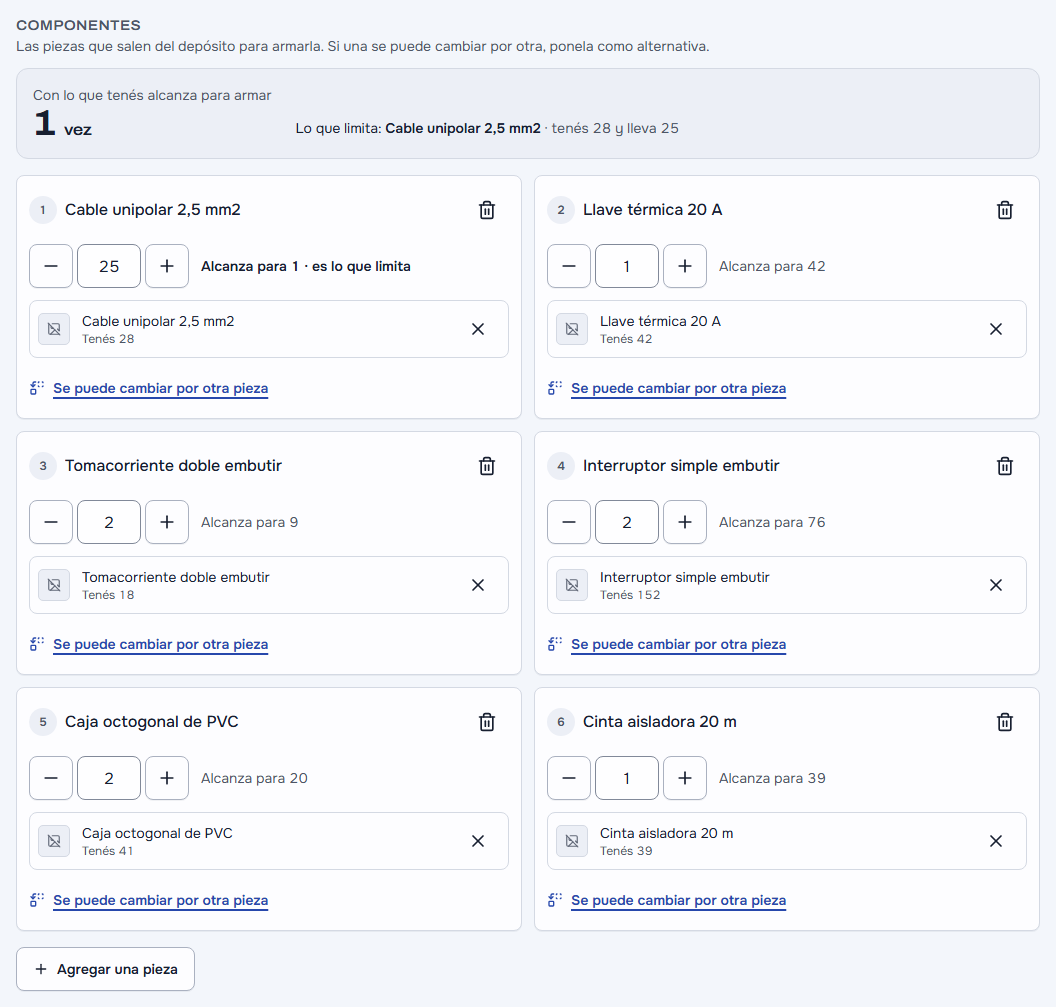Add an alternative piece for Interruptor simple
The width and height of the screenshot is (1056, 1007).
point(678,645)
